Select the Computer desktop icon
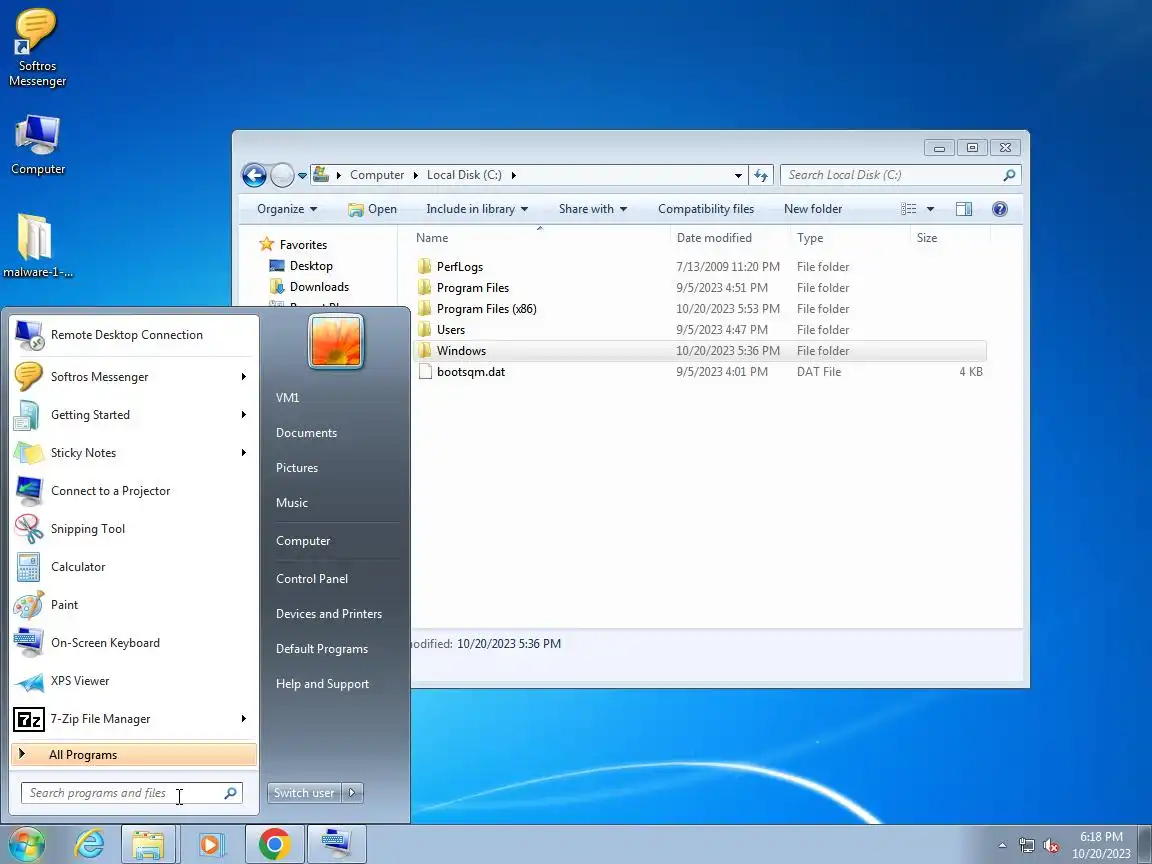The width and height of the screenshot is (1152, 864). (x=37, y=145)
